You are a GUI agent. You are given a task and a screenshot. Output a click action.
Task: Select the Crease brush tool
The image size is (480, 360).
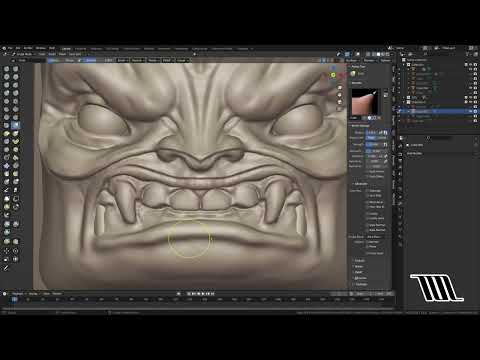pyautogui.click(x=6, y=101)
